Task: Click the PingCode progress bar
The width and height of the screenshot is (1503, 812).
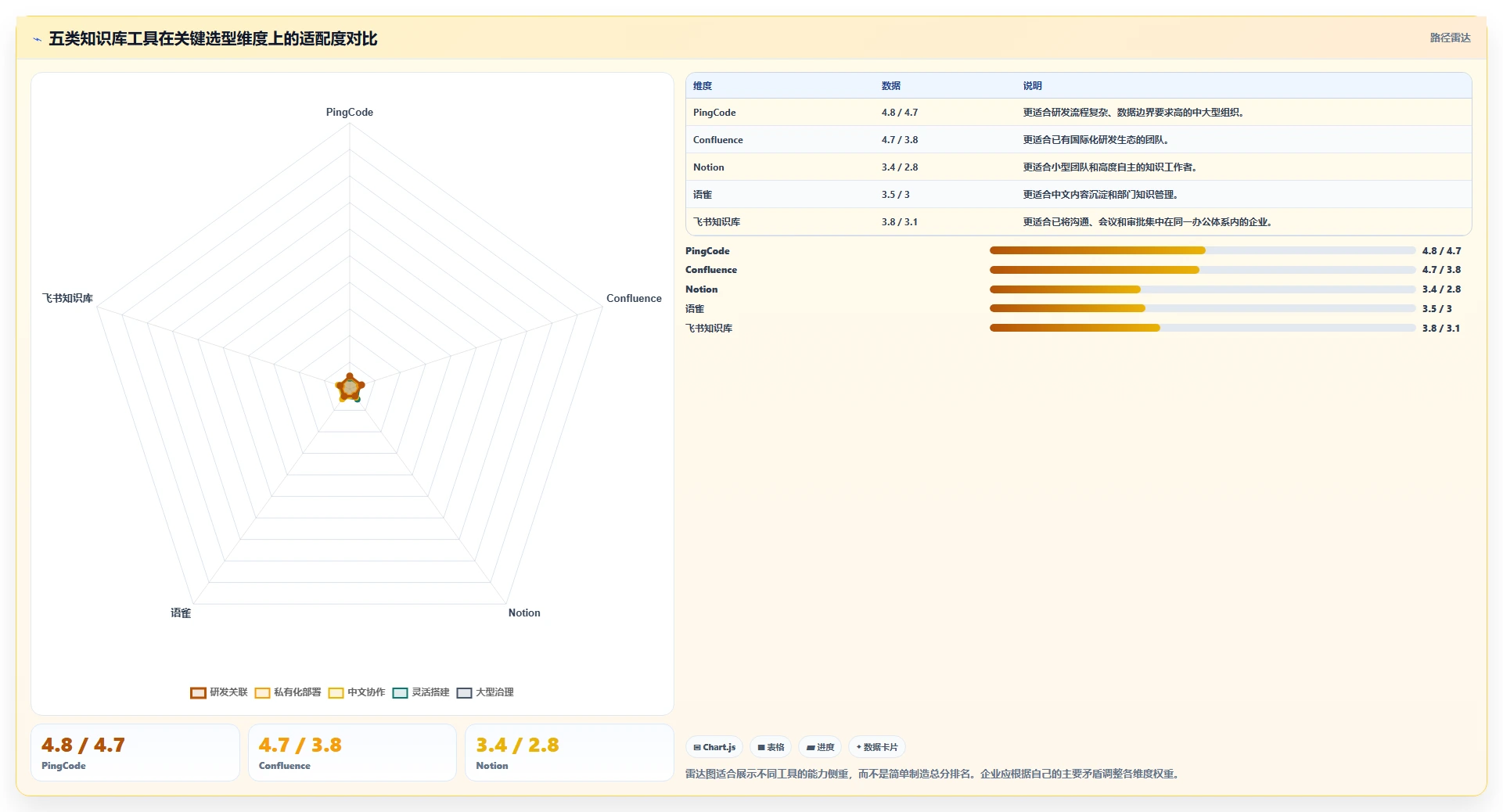Action: [x=1203, y=250]
